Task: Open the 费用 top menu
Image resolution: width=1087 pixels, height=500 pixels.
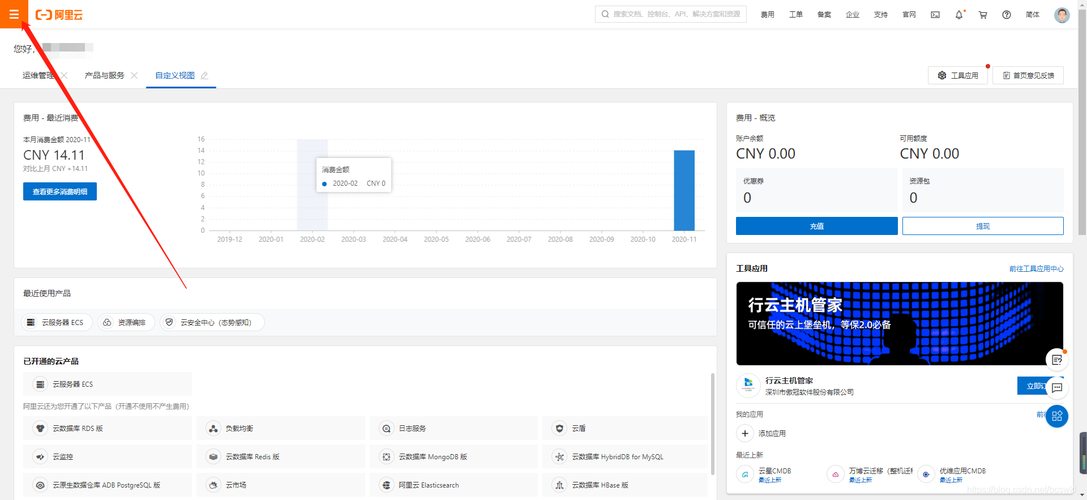Action: coord(767,15)
